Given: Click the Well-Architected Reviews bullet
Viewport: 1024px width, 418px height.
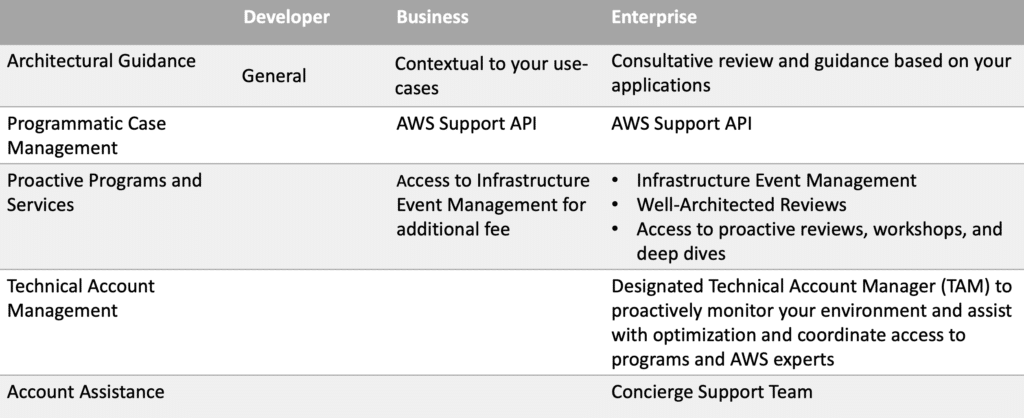Looking at the screenshot, I should click(x=741, y=204).
